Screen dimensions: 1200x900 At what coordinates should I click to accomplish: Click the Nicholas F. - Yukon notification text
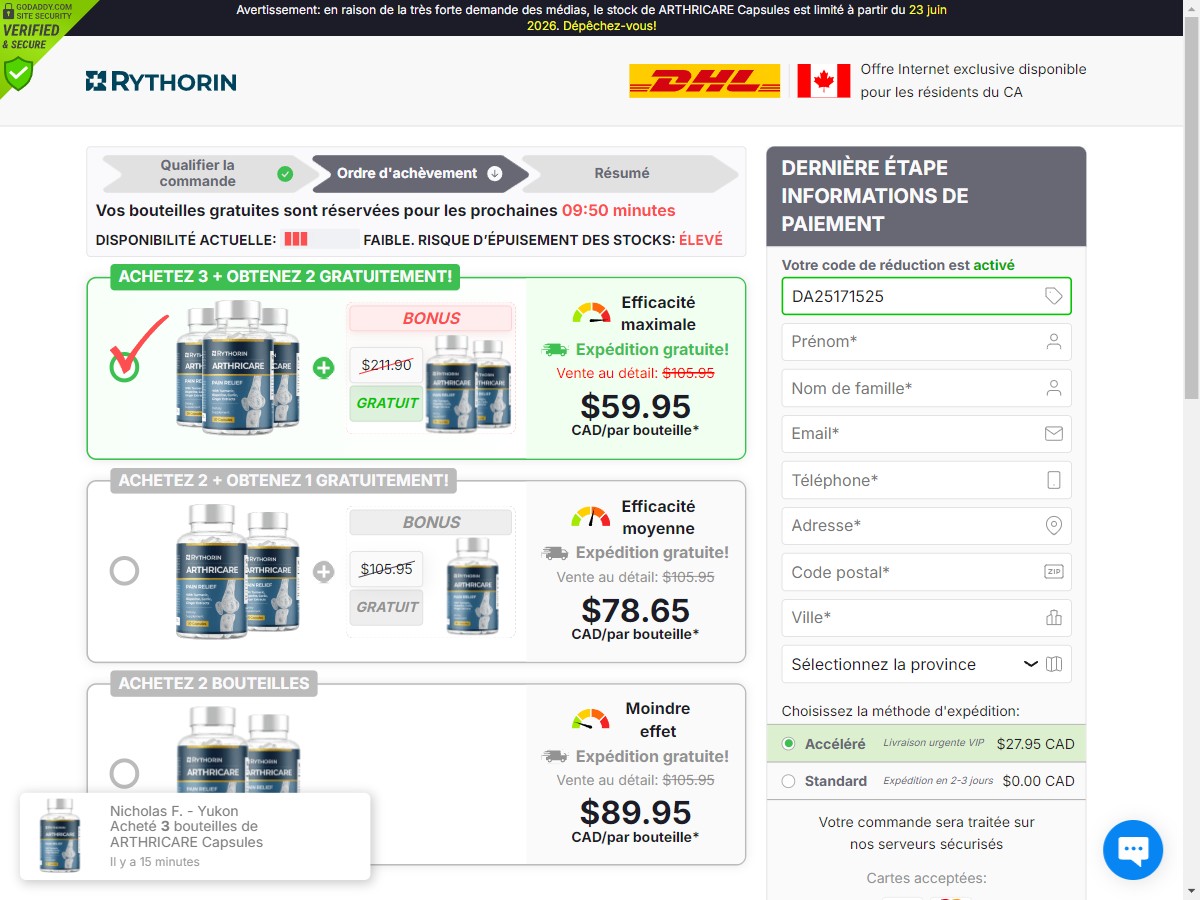(174, 811)
